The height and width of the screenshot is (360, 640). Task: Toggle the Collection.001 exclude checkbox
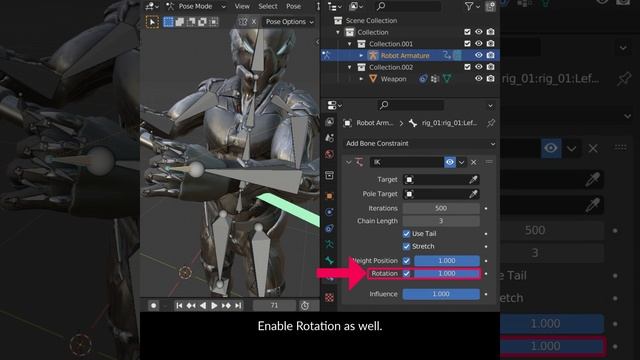467,43
